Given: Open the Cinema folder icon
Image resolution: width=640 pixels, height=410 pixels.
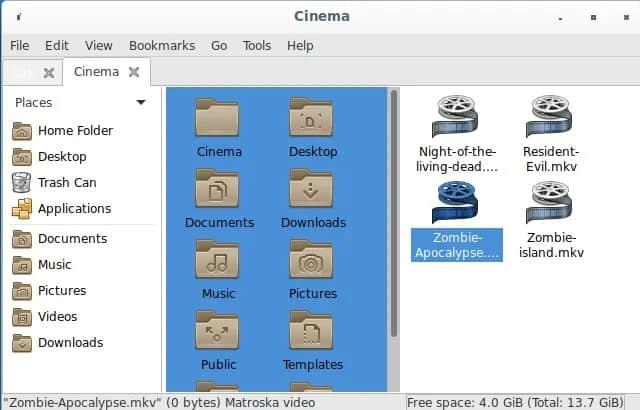Looking at the screenshot, I should [x=218, y=120].
